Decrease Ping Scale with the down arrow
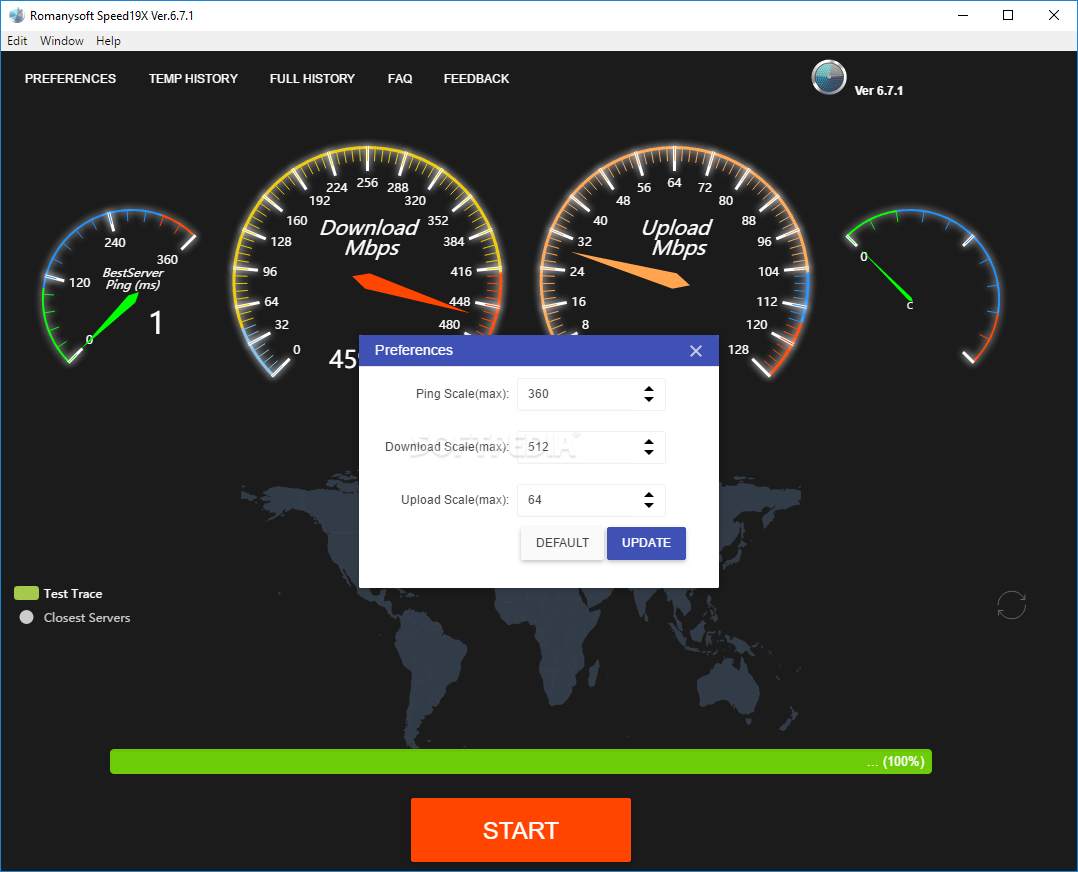Viewport: 1078px width, 872px height. (648, 399)
